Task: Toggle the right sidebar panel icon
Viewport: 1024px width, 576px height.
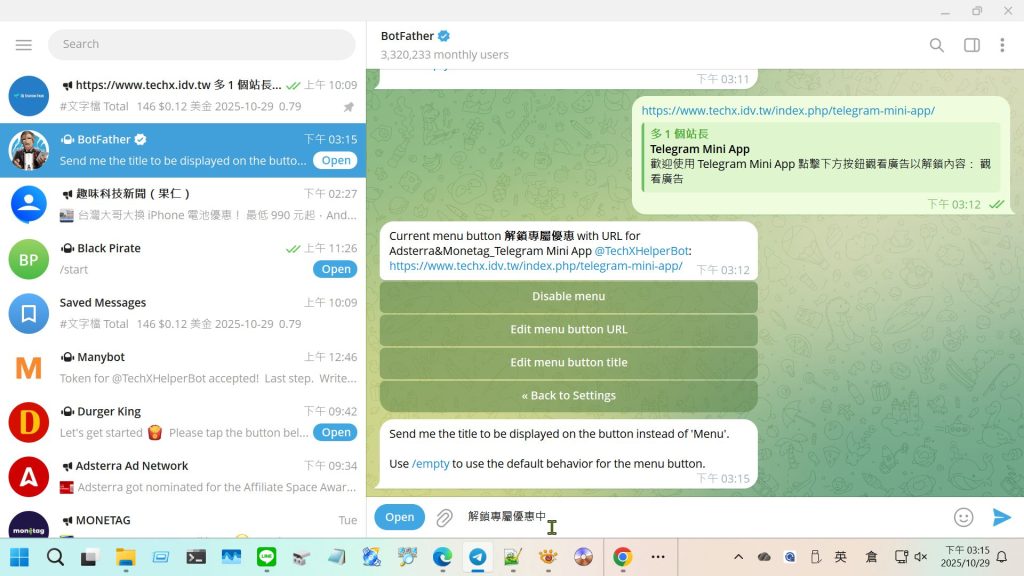Action: point(971,45)
